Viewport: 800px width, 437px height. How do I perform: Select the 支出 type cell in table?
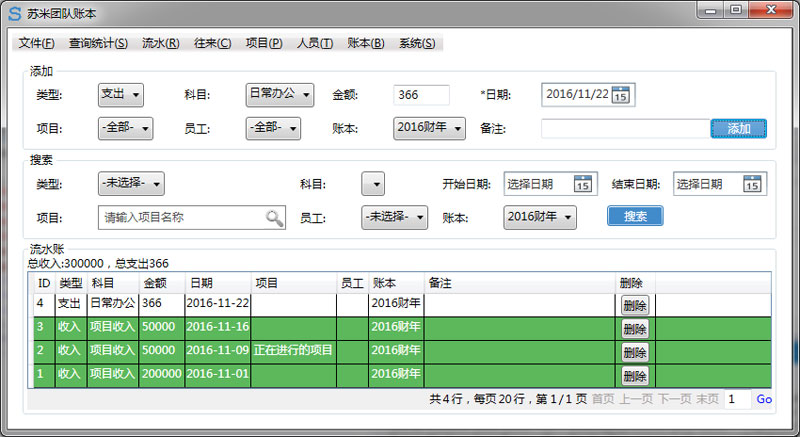[71, 303]
